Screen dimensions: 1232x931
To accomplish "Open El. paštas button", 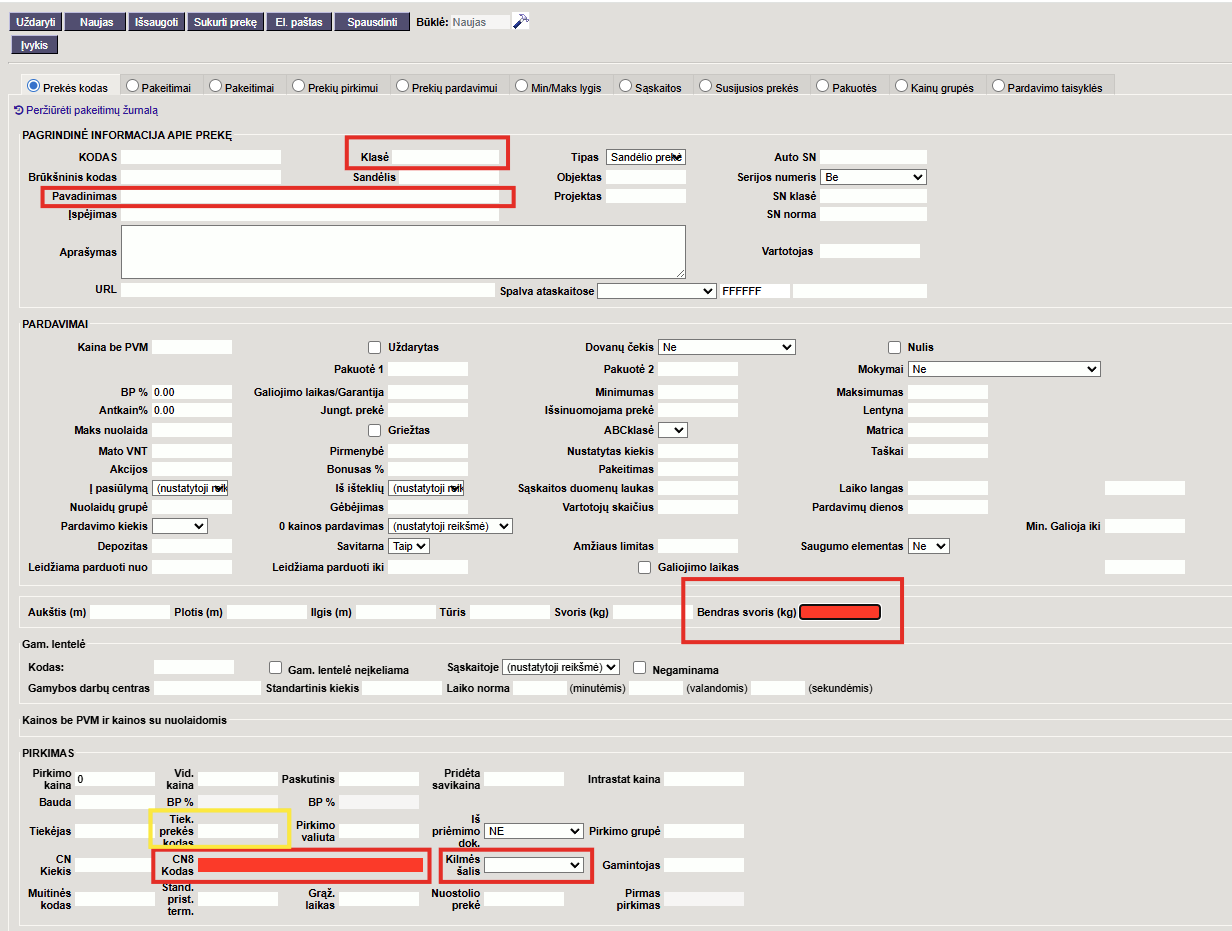I will coord(299,22).
